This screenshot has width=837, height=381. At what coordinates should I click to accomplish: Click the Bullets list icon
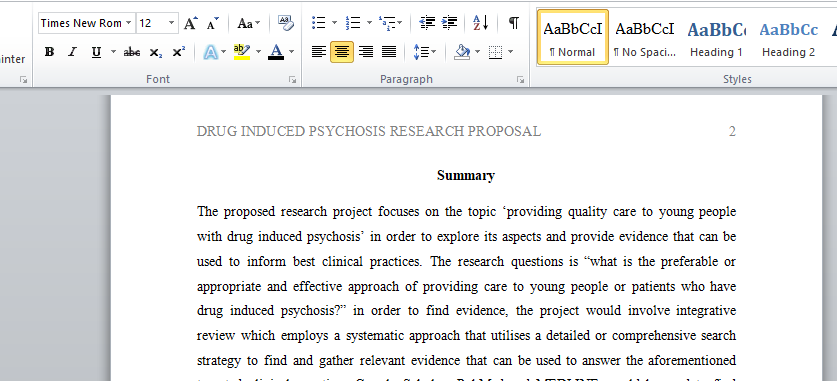(319, 23)
